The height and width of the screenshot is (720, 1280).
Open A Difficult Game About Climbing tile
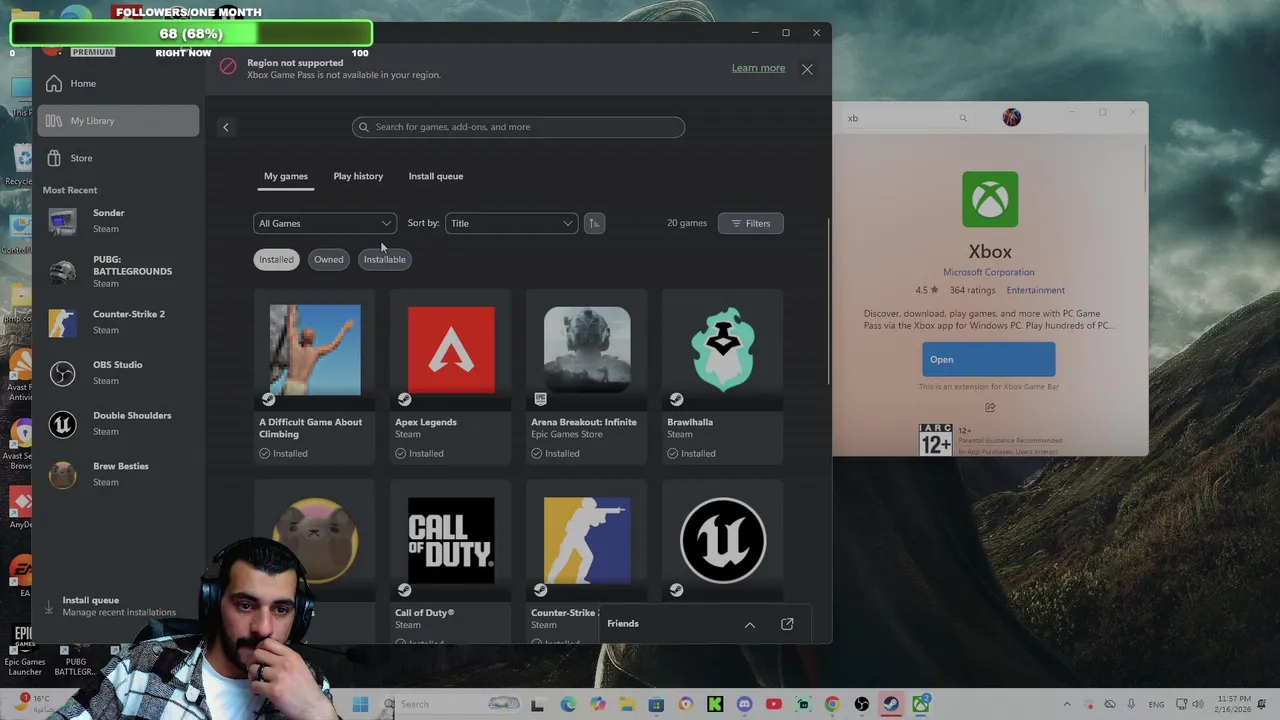(315, 377)
